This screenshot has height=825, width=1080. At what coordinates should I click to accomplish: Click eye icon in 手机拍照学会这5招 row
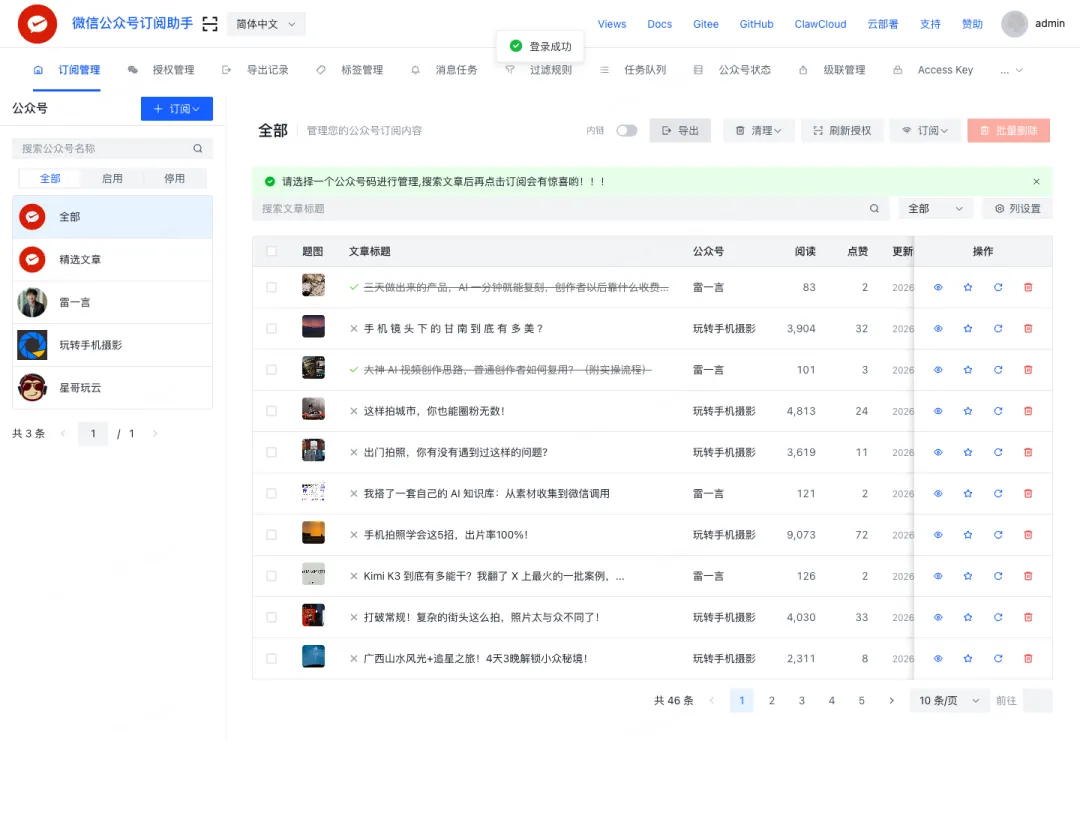pyautogui.click(x=937, y=535)
